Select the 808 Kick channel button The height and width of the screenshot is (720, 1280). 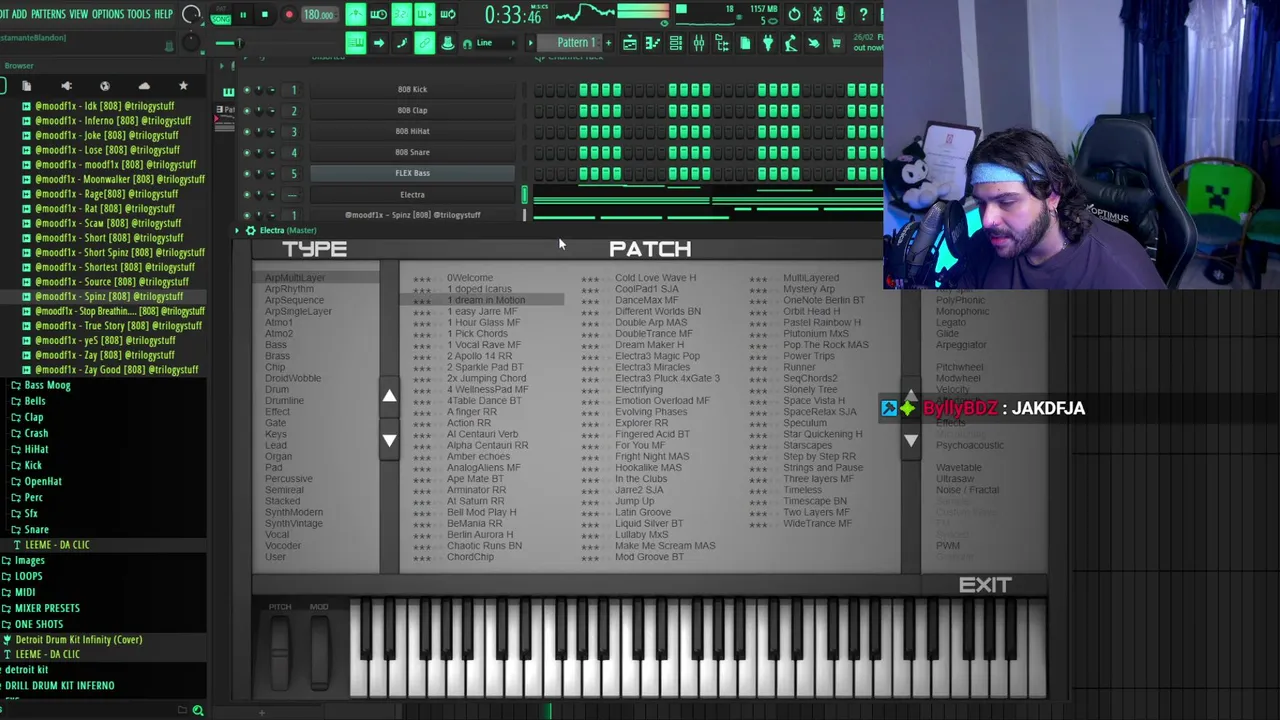(x=412, y=90)
